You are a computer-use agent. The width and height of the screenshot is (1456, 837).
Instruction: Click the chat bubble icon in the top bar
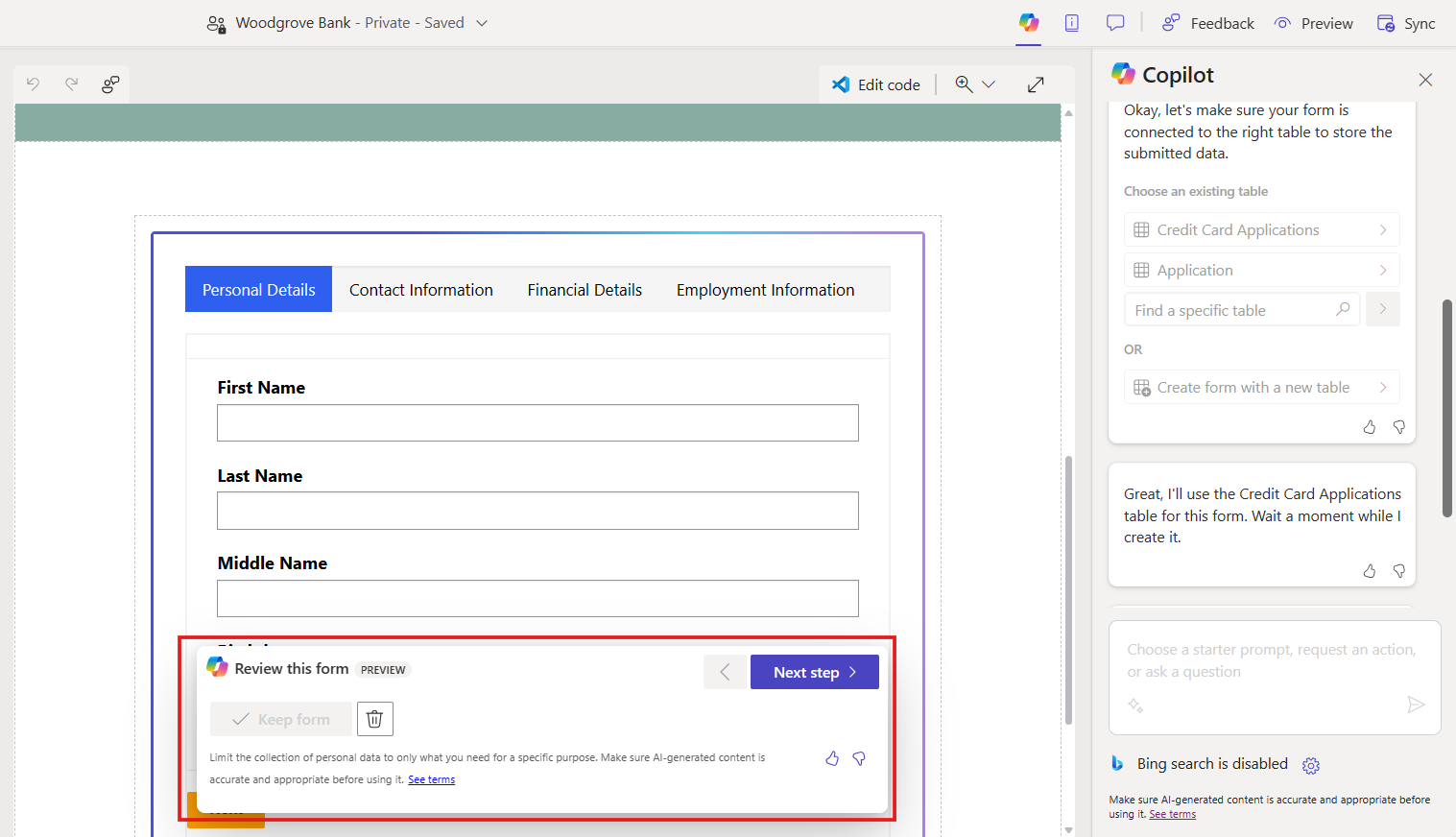click(x=1114, y=22)
